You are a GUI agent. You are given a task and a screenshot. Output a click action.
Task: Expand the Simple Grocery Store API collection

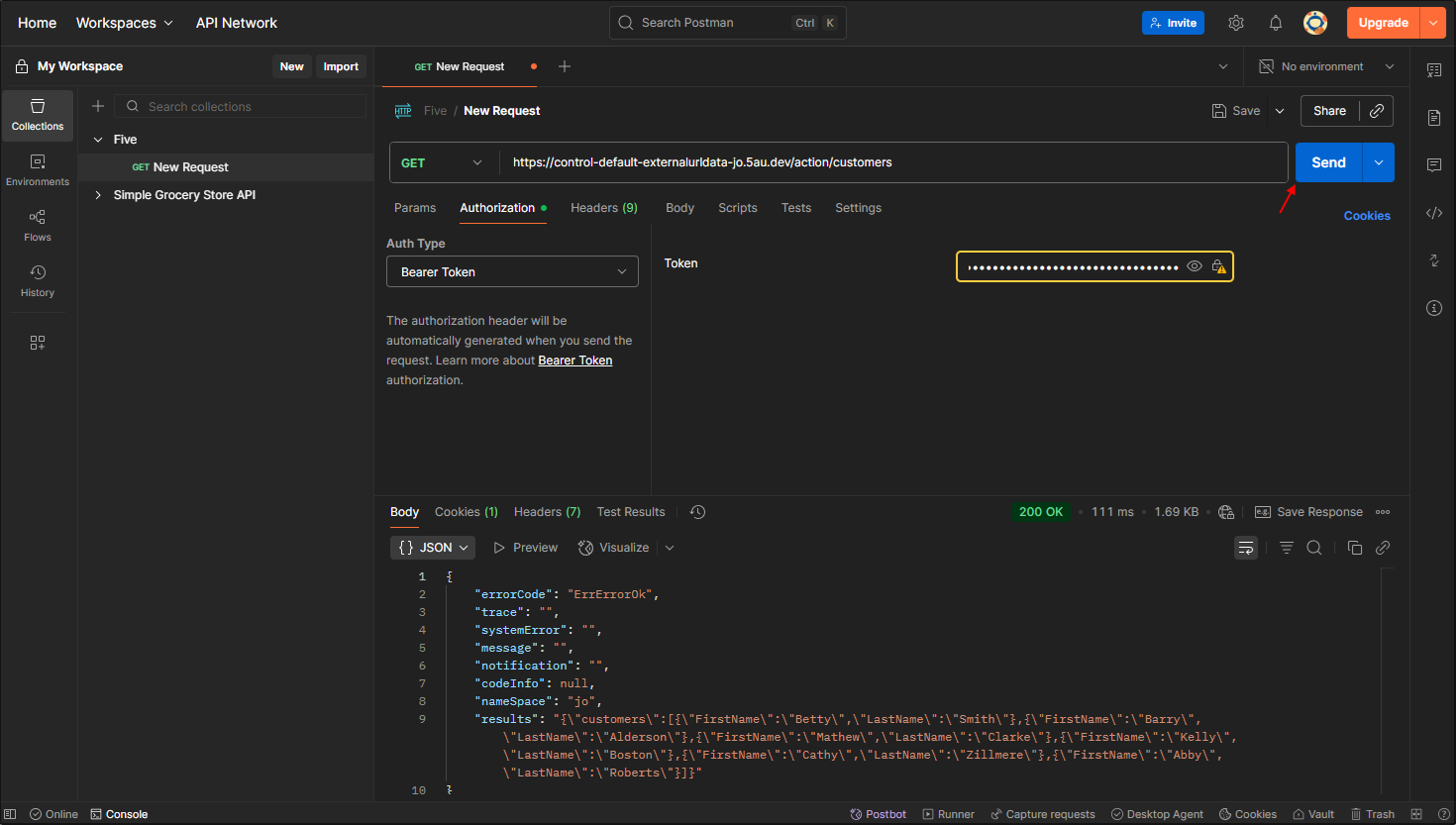click(98, 195)
